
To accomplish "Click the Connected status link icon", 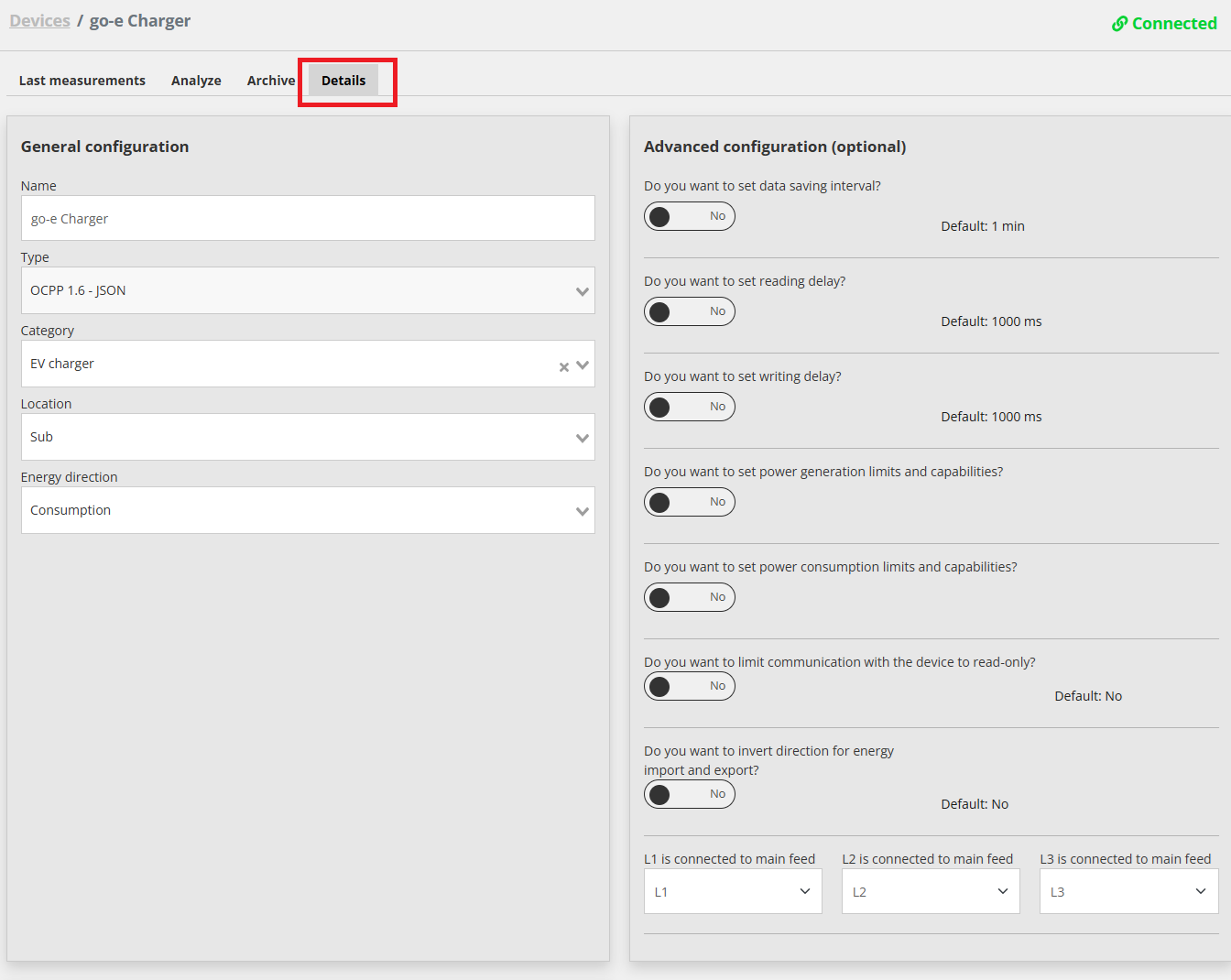I will click(x=1119, y=24).
